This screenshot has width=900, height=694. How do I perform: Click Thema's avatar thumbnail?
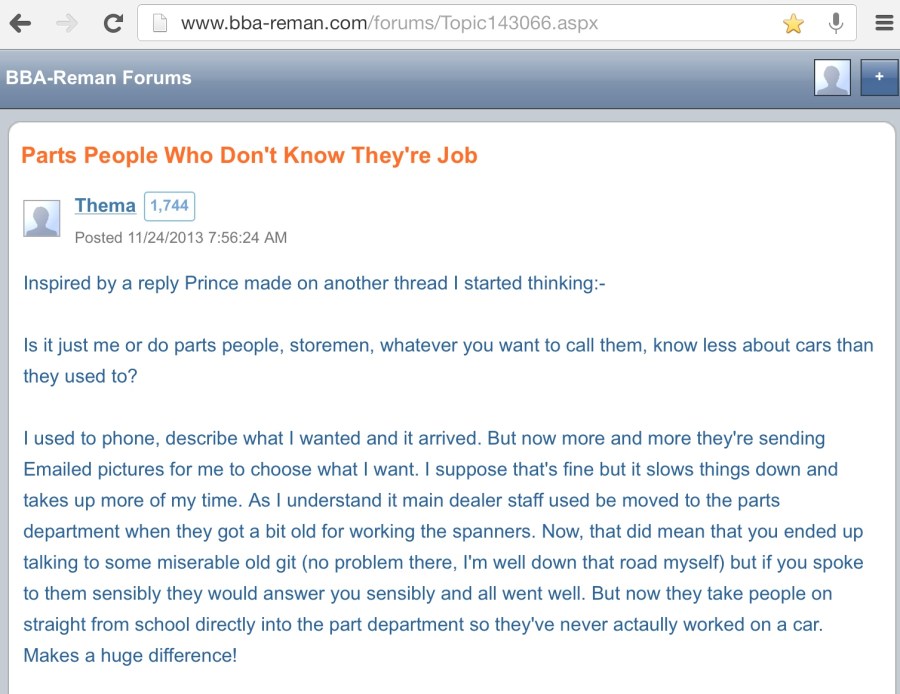[42, 218]
